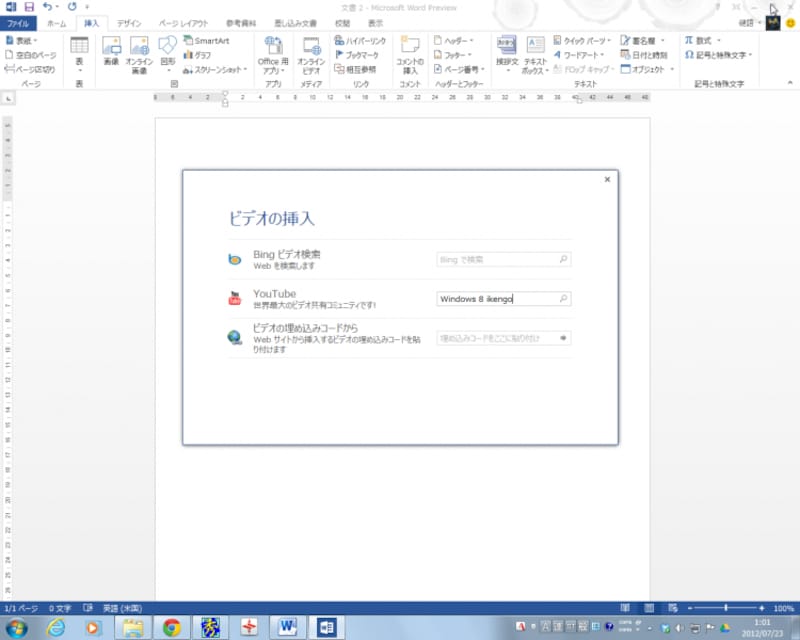800x640 pixels.
Task: Open File Explorer from taskbar
Action: click(x=133, y=627)
